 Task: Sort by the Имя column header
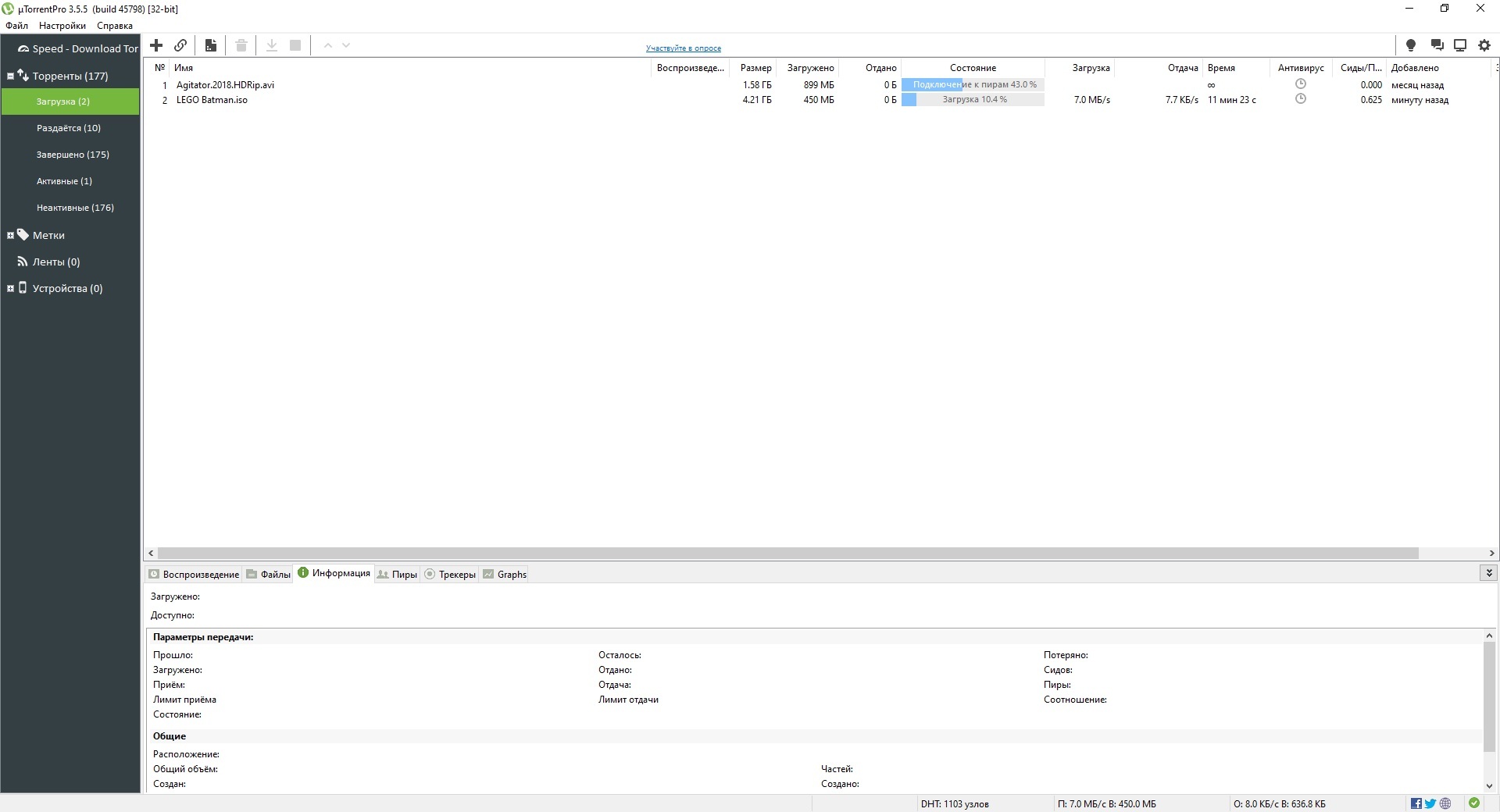click(410, 68)
